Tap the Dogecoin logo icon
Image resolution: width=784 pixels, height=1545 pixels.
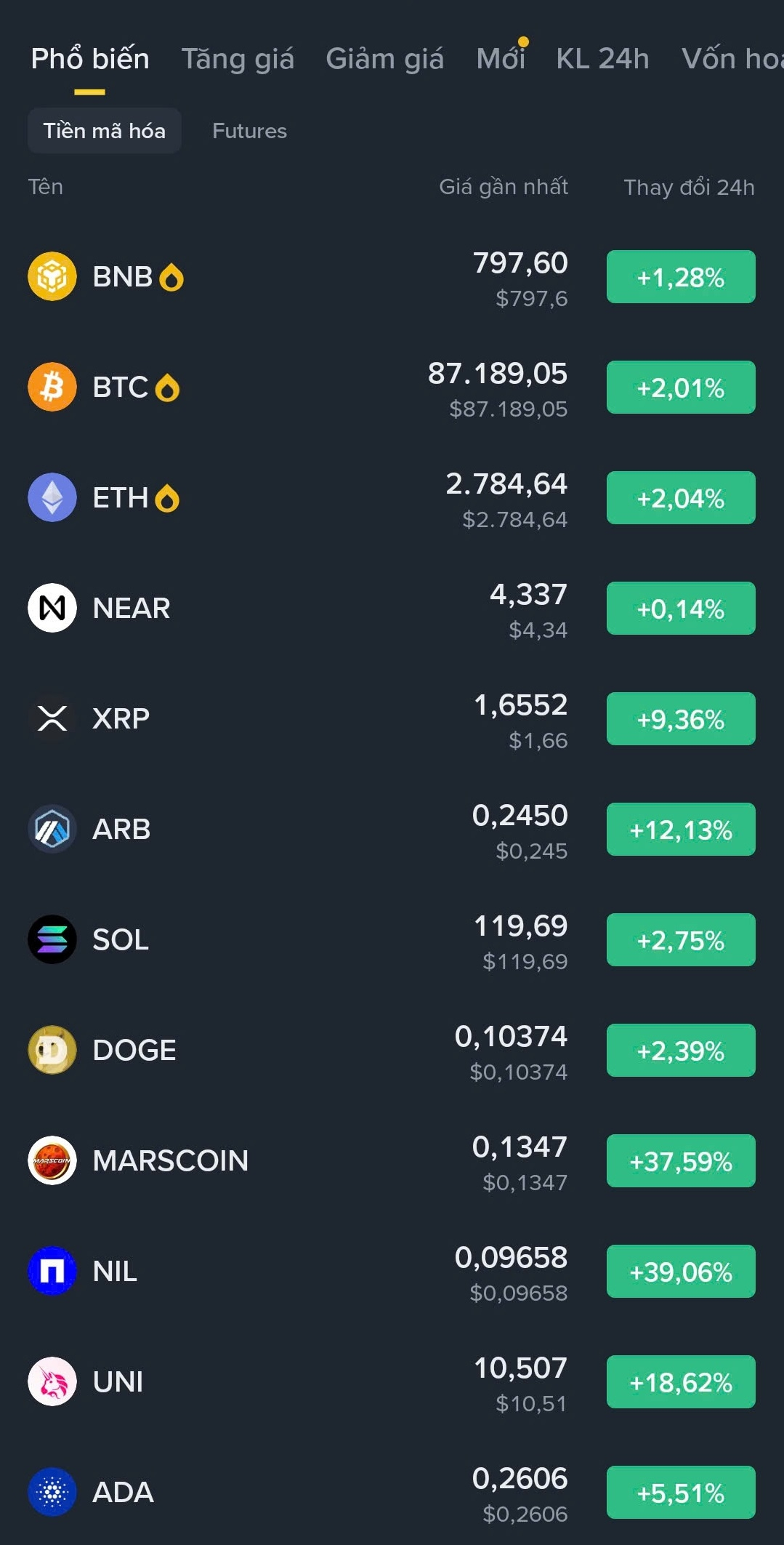tap(52, 1050)
